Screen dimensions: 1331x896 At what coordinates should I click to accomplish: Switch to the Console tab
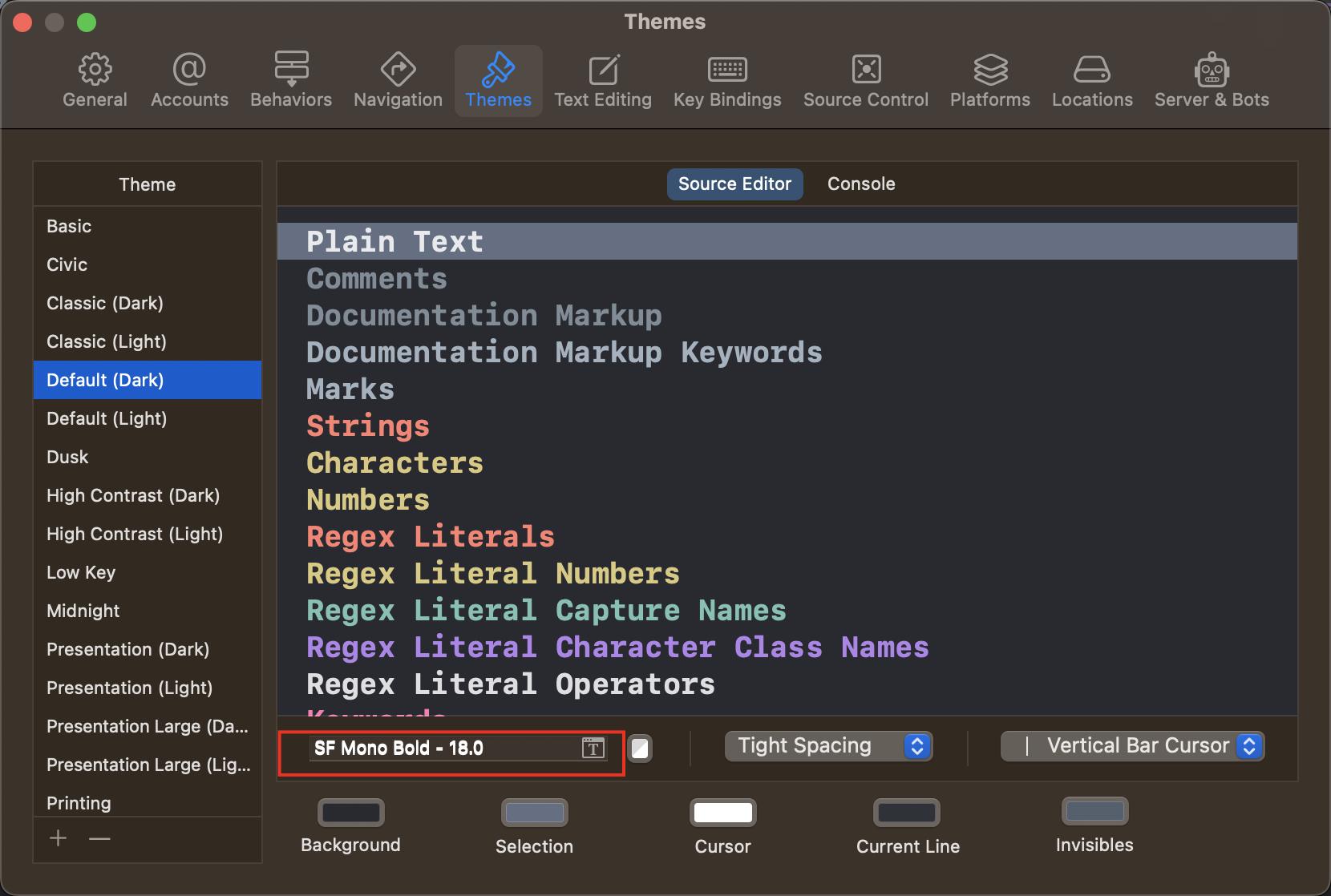[x=861, y=184]
